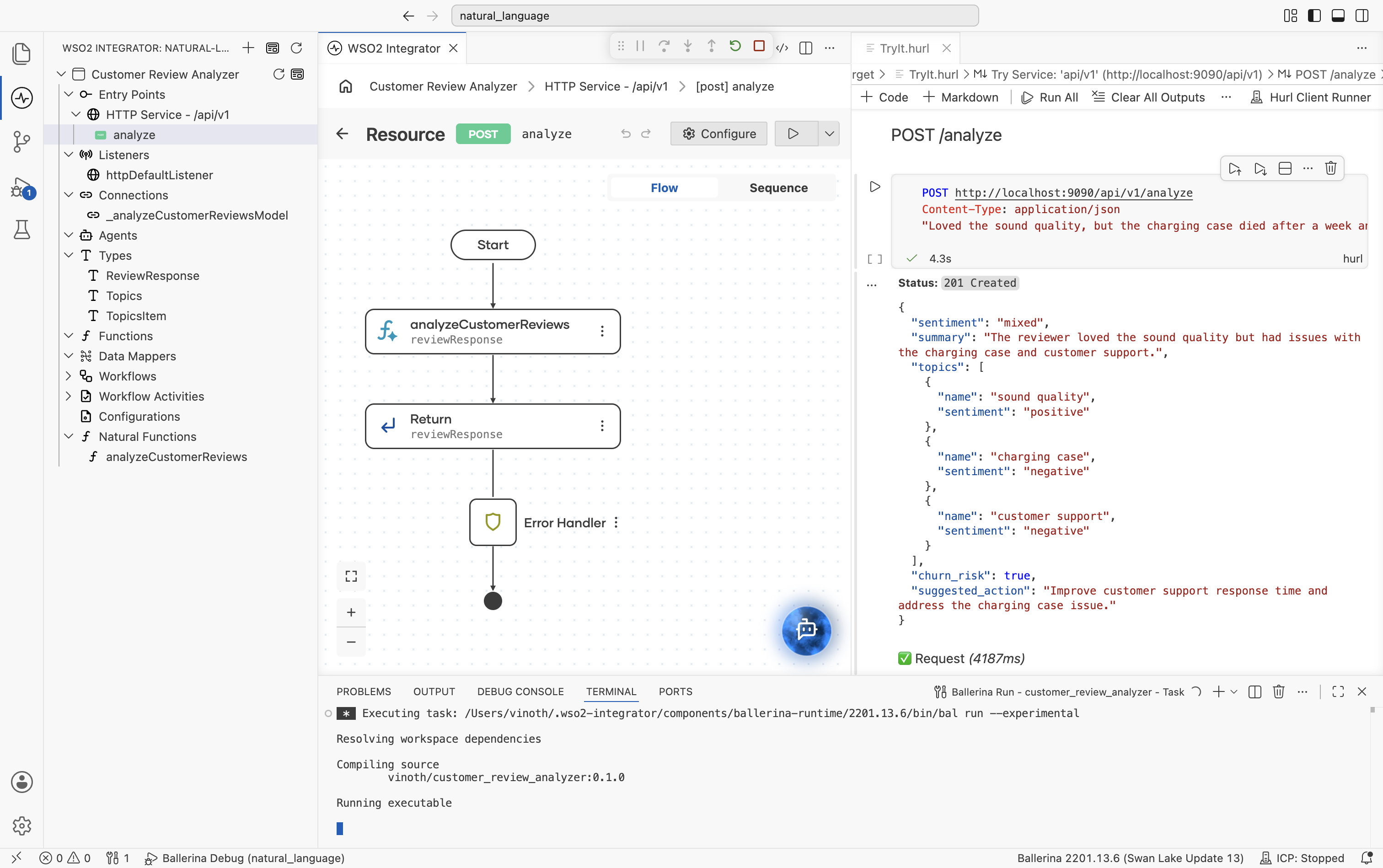Open the run button dropdown arrow

(829, 134)
